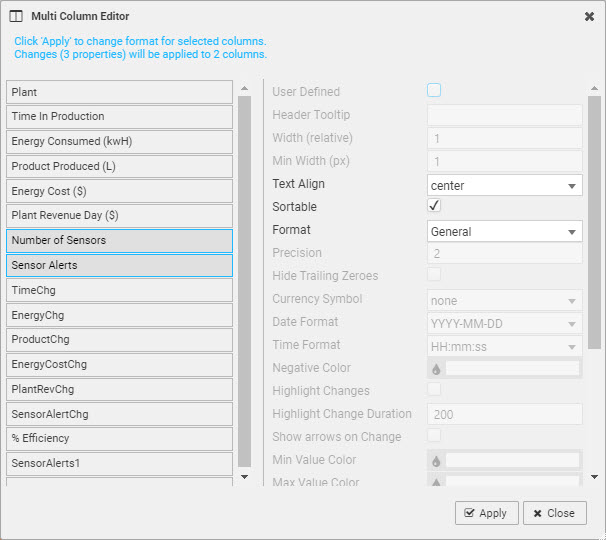
Task: Select the Energy Consumed (kwH) column
Action: (119, 141)
